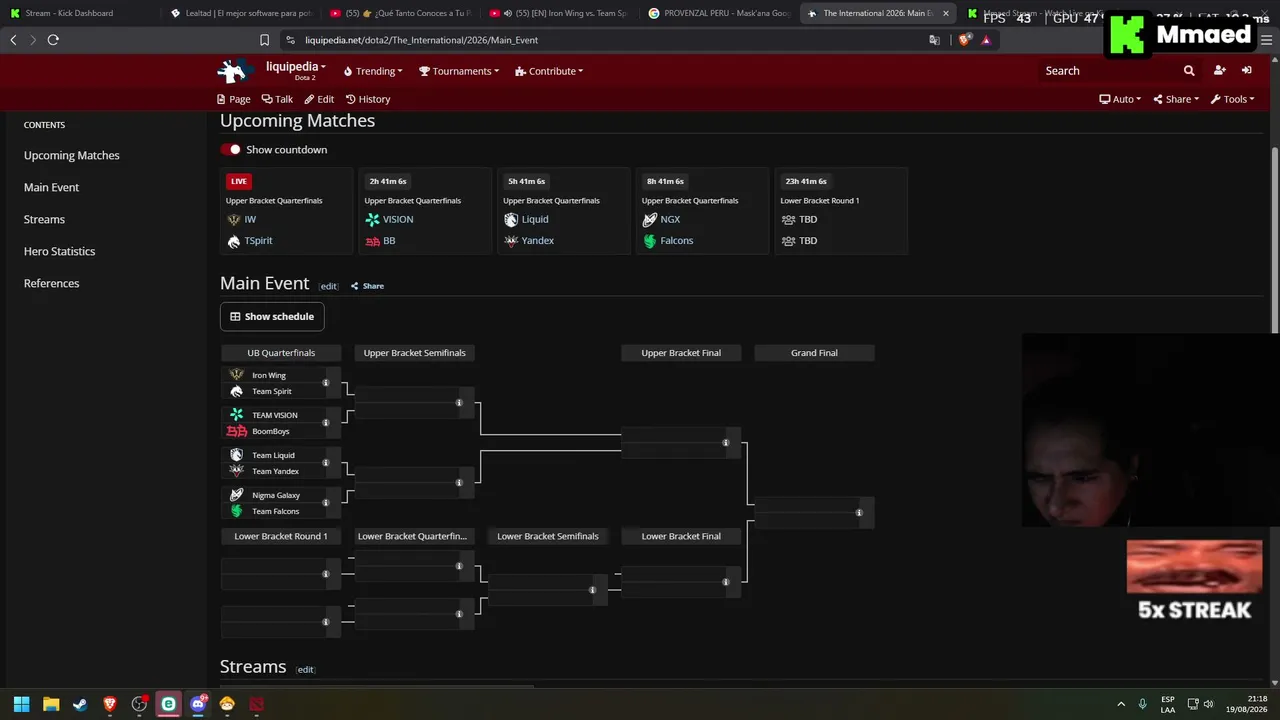
Task: Open the Share dropdown in page toolbar
Action: pyautogui.click(x=1176, y=99)
